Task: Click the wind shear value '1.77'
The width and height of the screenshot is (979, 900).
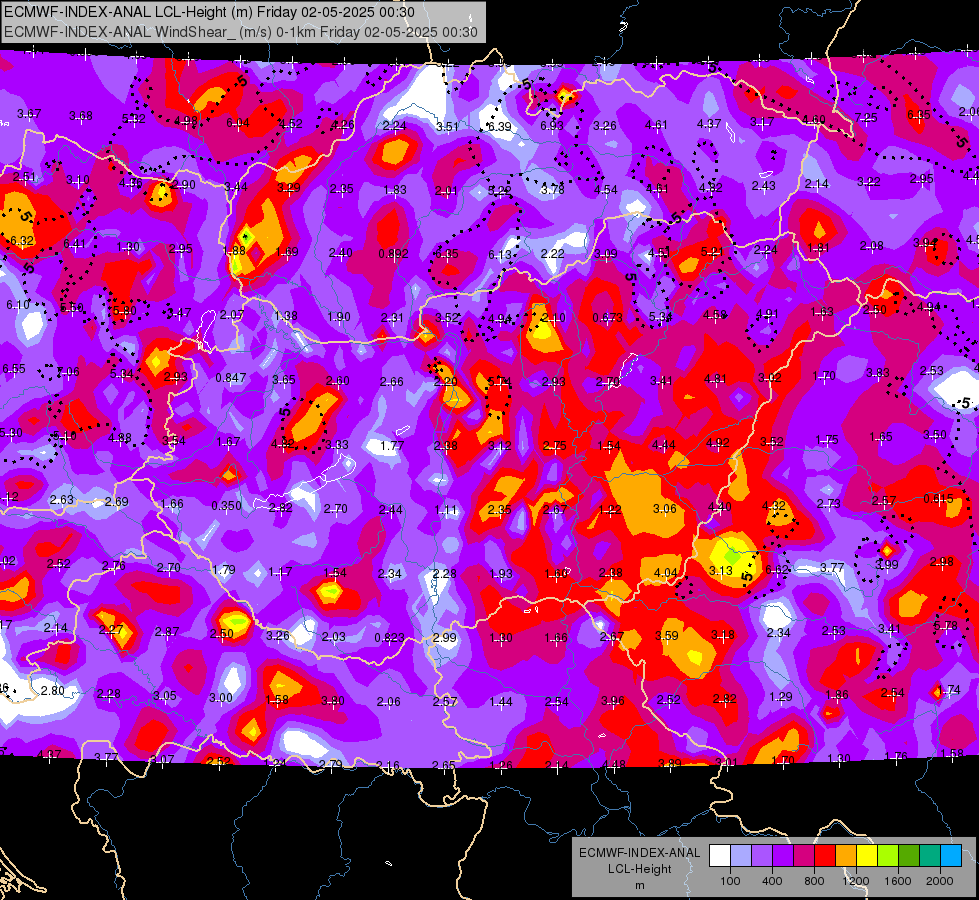Action: [392, 445]
